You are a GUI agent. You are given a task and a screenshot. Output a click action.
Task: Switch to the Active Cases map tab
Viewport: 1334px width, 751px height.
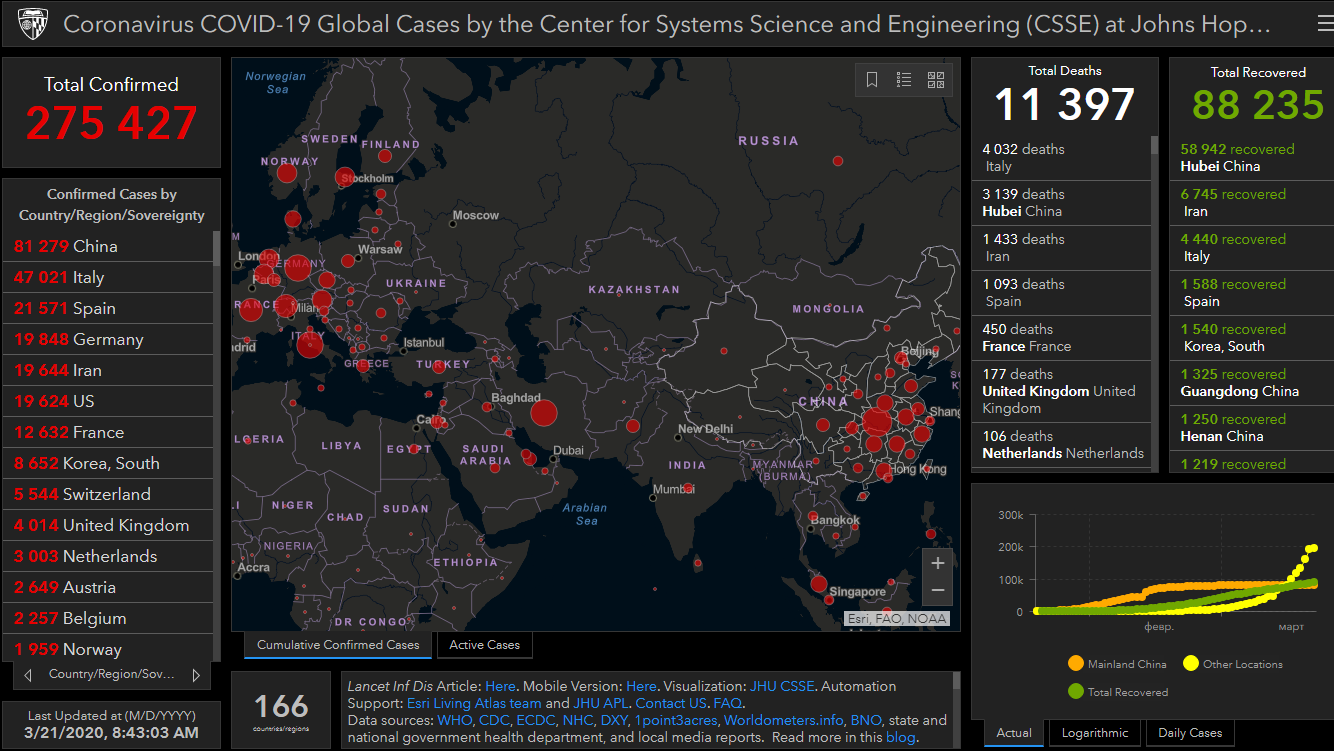(x=484, y=645)
